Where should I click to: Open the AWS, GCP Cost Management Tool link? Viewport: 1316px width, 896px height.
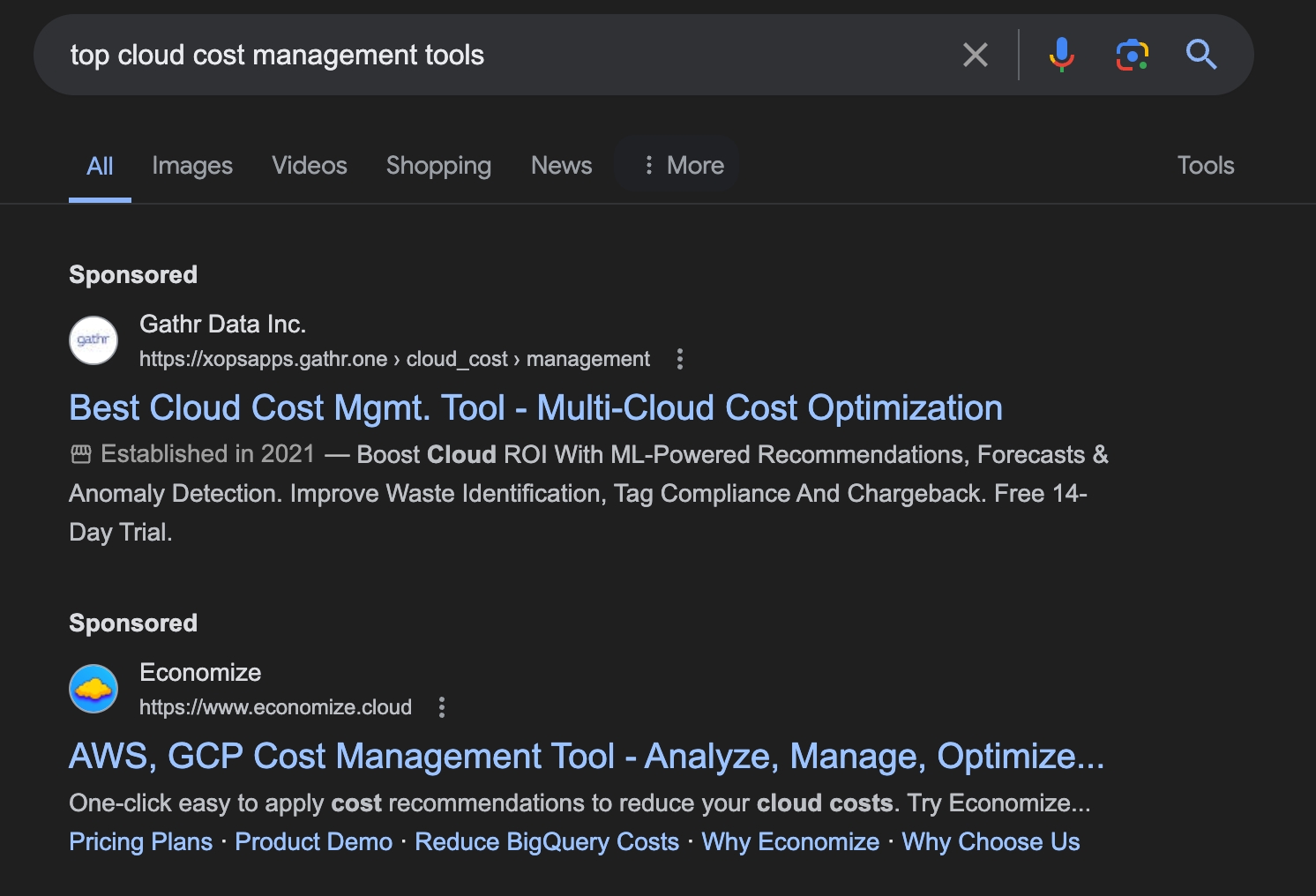coord(586,757)
